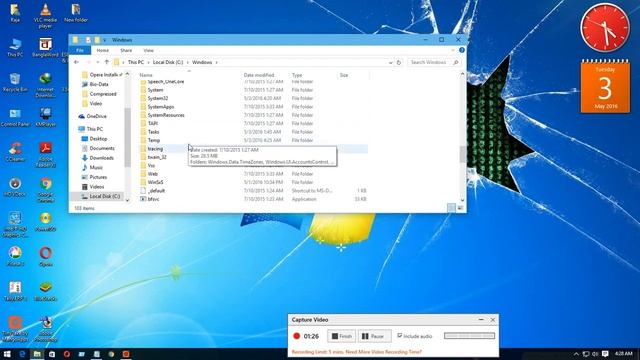This screenshot has height=360, width=640.
Task: Click Need More Video Recording Time link
Action: pos(384,352)
